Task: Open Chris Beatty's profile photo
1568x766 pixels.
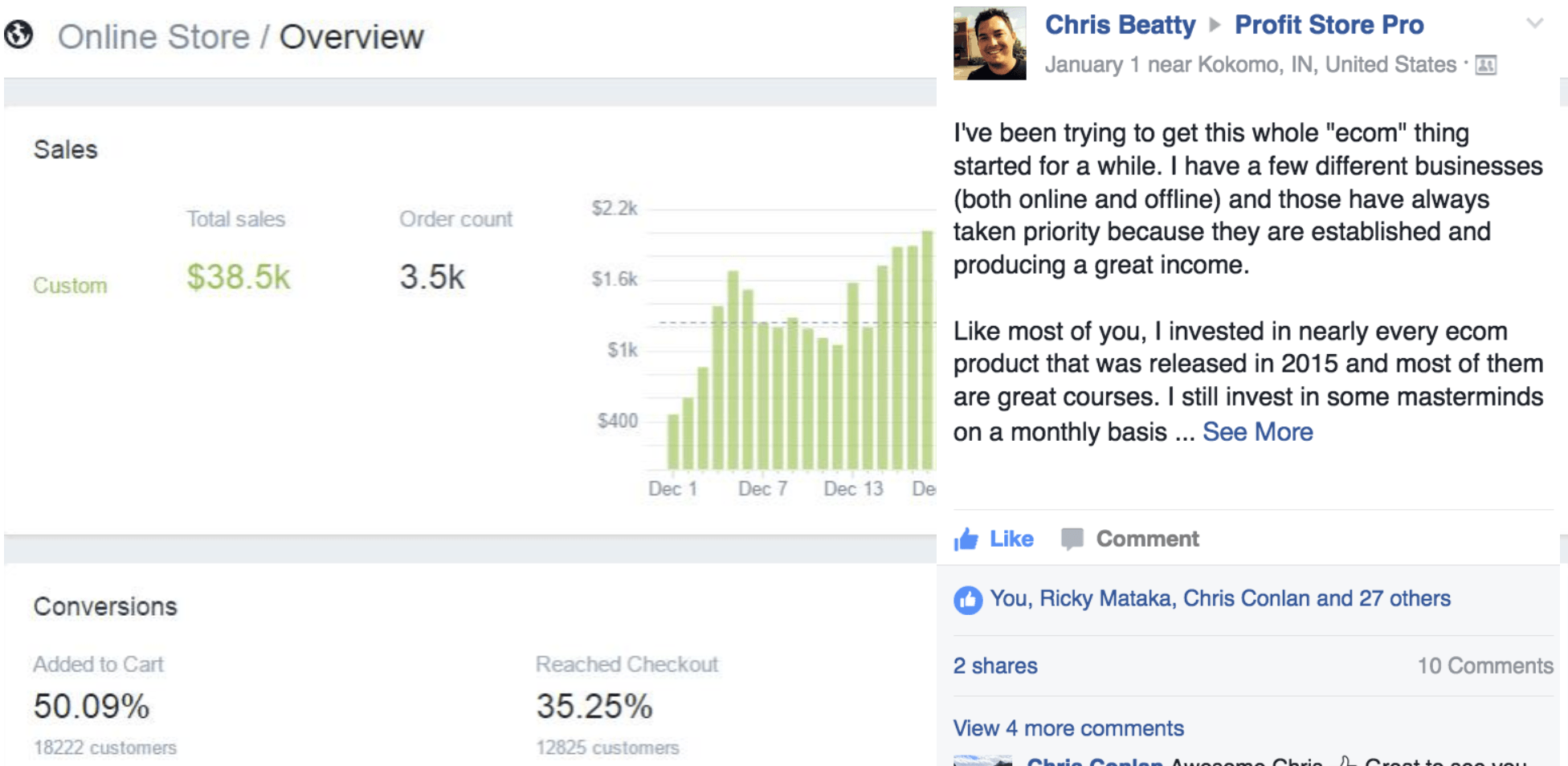Action: click(x=990, y=43)
